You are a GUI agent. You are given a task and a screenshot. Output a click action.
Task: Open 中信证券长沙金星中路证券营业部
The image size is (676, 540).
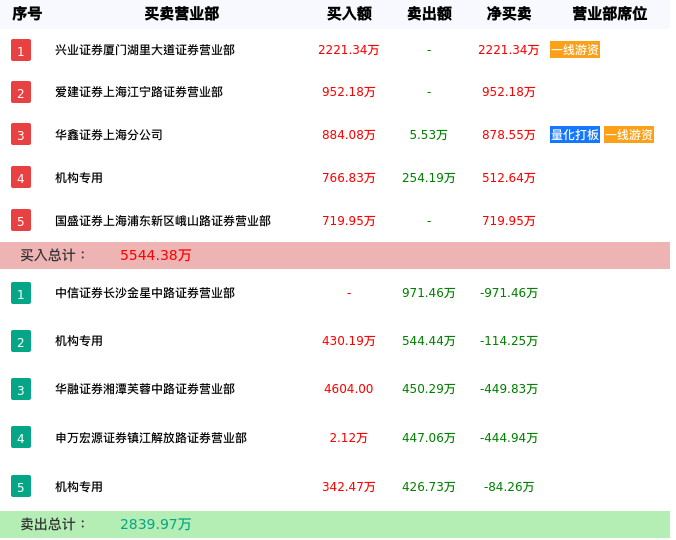click(x=145, y=293)
